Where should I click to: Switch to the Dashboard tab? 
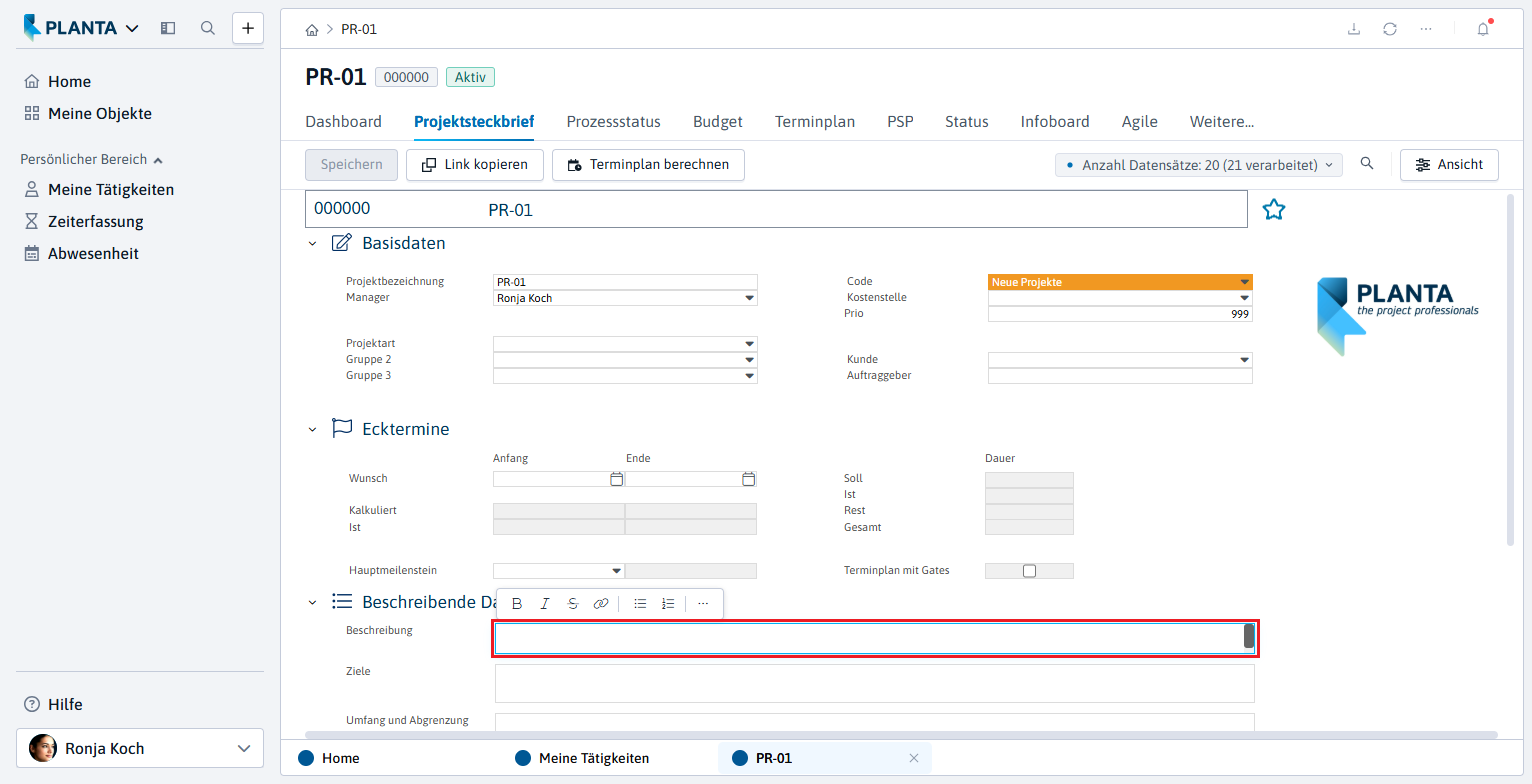coord(343,122)
